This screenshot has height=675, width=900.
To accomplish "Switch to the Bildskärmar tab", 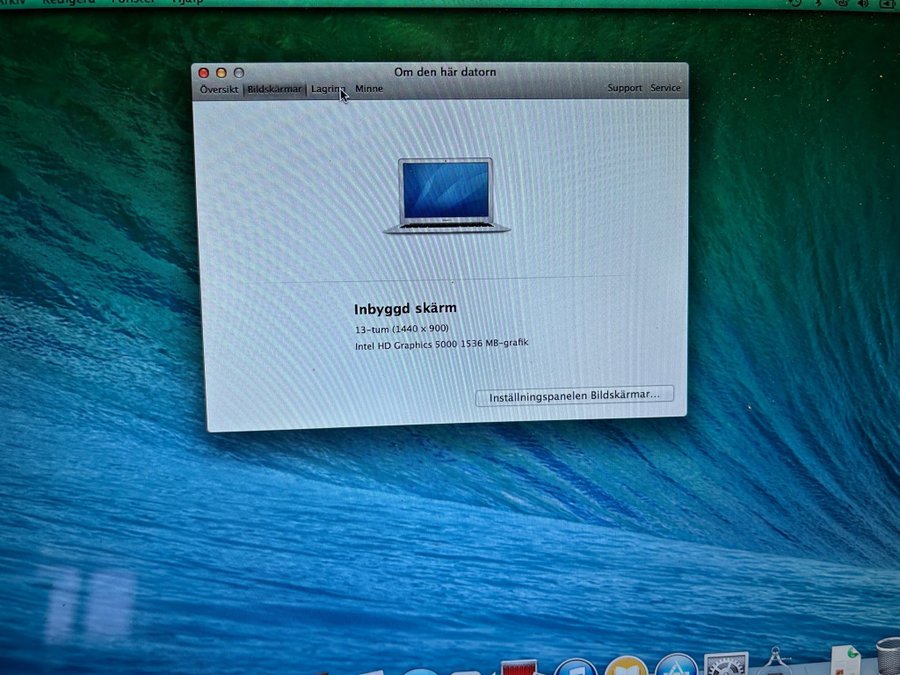I will (x=274, y=89).
